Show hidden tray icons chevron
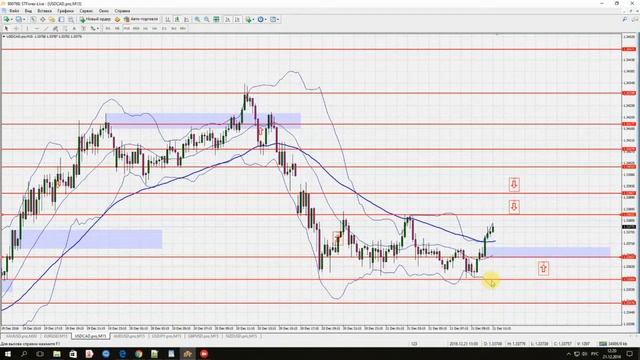 [x=569, y=354]
